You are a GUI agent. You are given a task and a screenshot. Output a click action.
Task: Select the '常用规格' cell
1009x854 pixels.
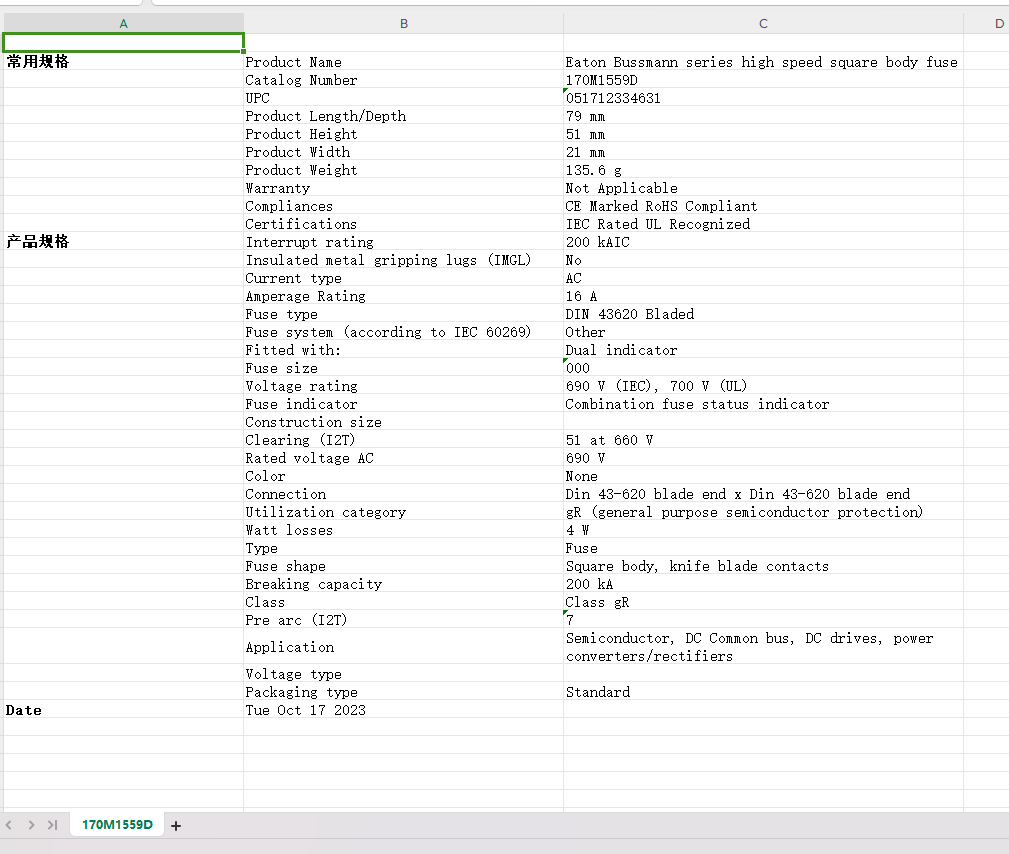pyautogui.click(x=124, y=61)
